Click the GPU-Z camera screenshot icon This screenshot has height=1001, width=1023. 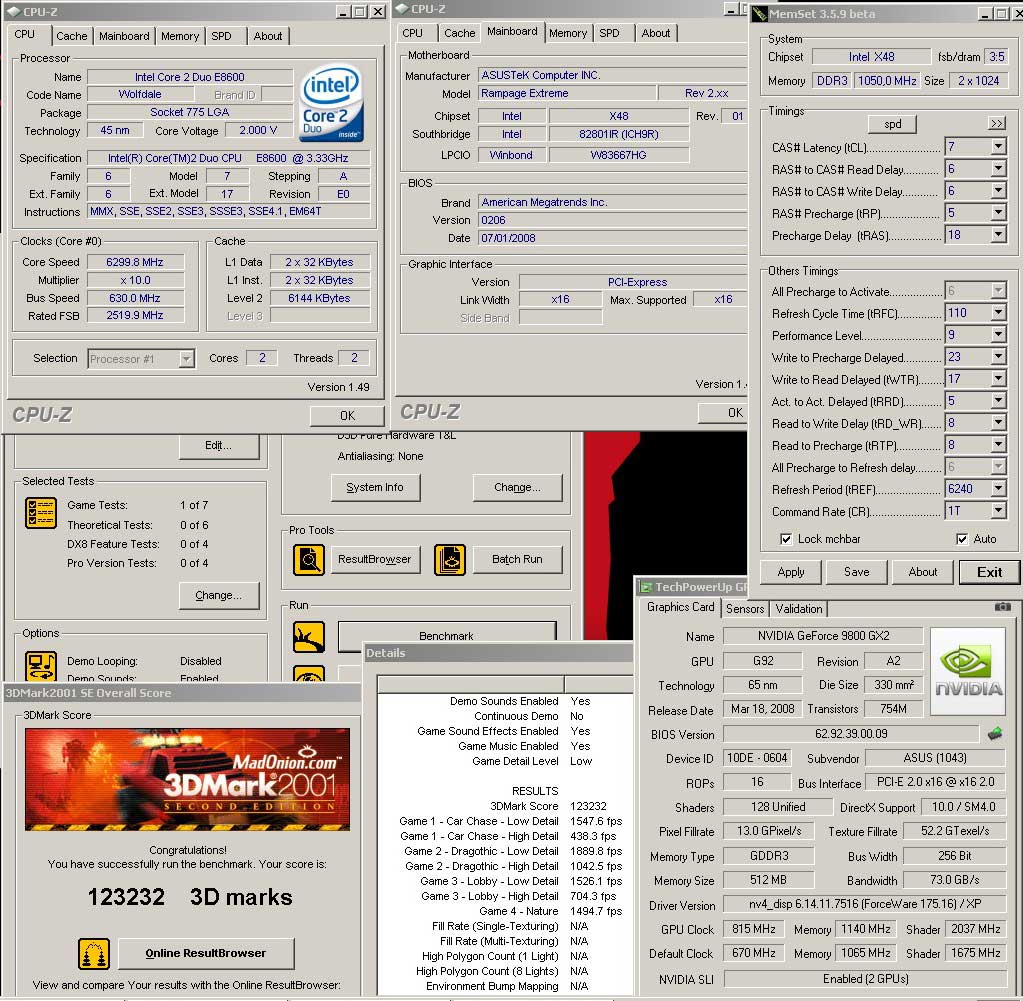1002,607
